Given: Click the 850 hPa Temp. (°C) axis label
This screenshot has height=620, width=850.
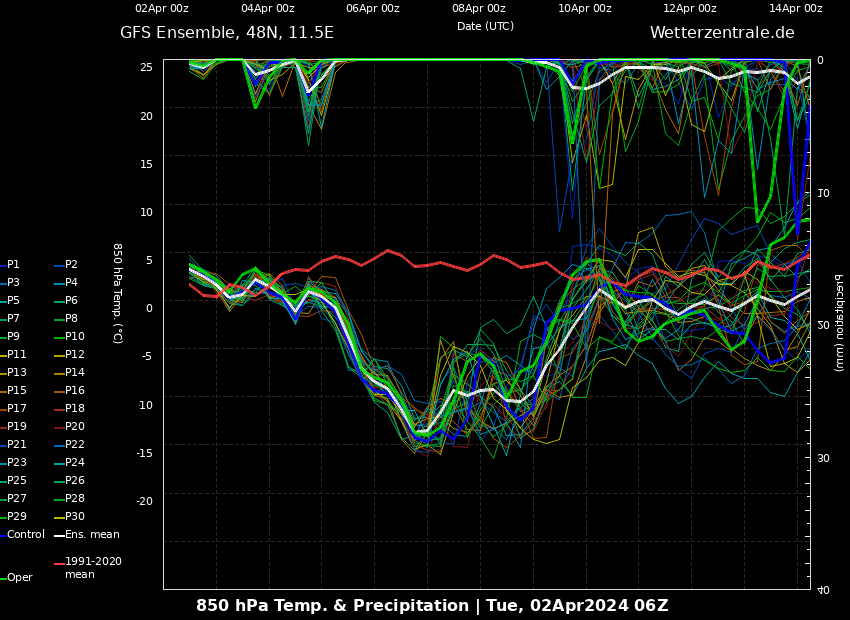Looking at the screenshot, I should click(x=117, y=293).
